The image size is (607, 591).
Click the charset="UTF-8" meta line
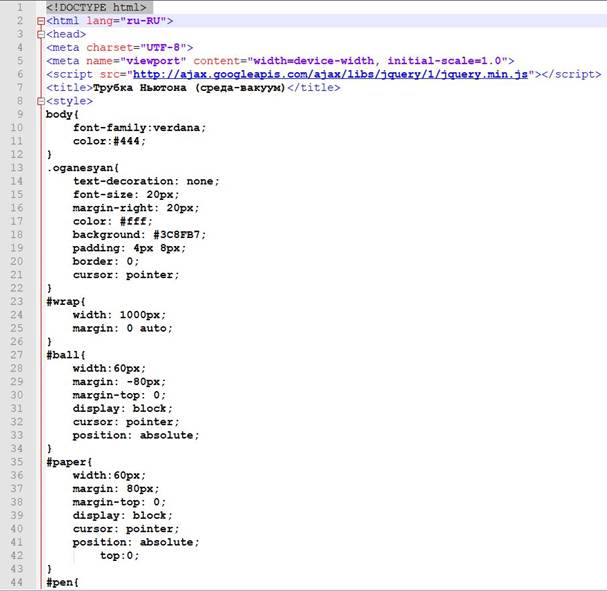pos(120,48)
